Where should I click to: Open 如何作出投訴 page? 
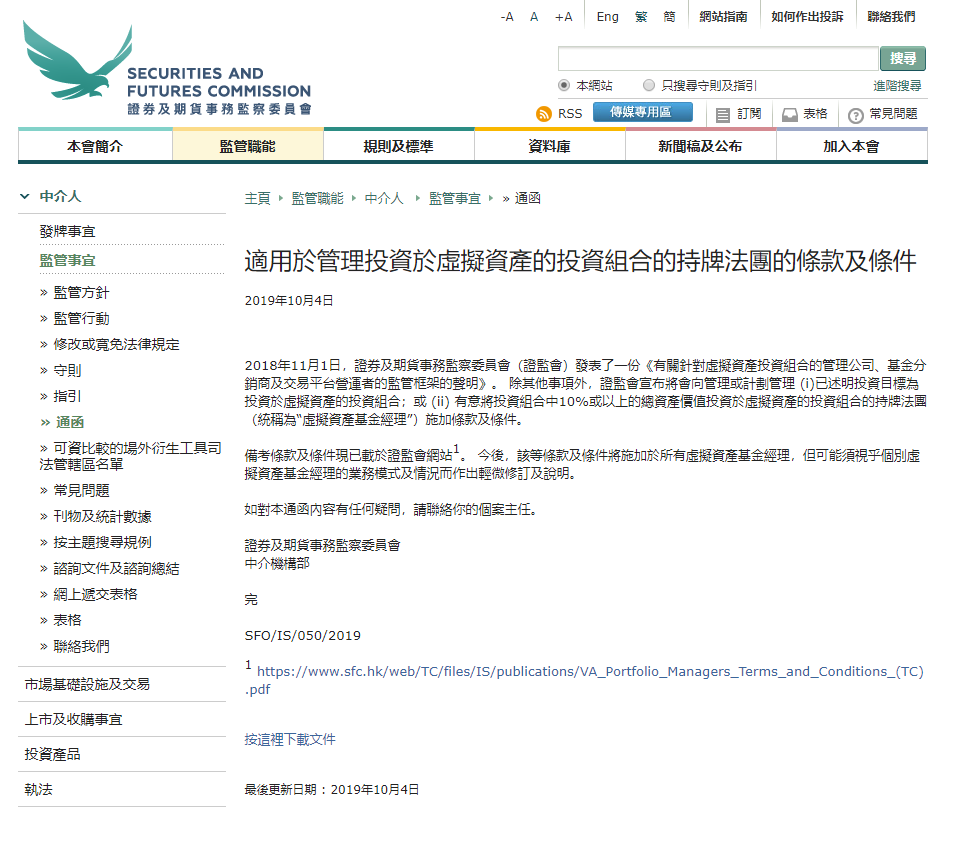[x=807, y=17]
